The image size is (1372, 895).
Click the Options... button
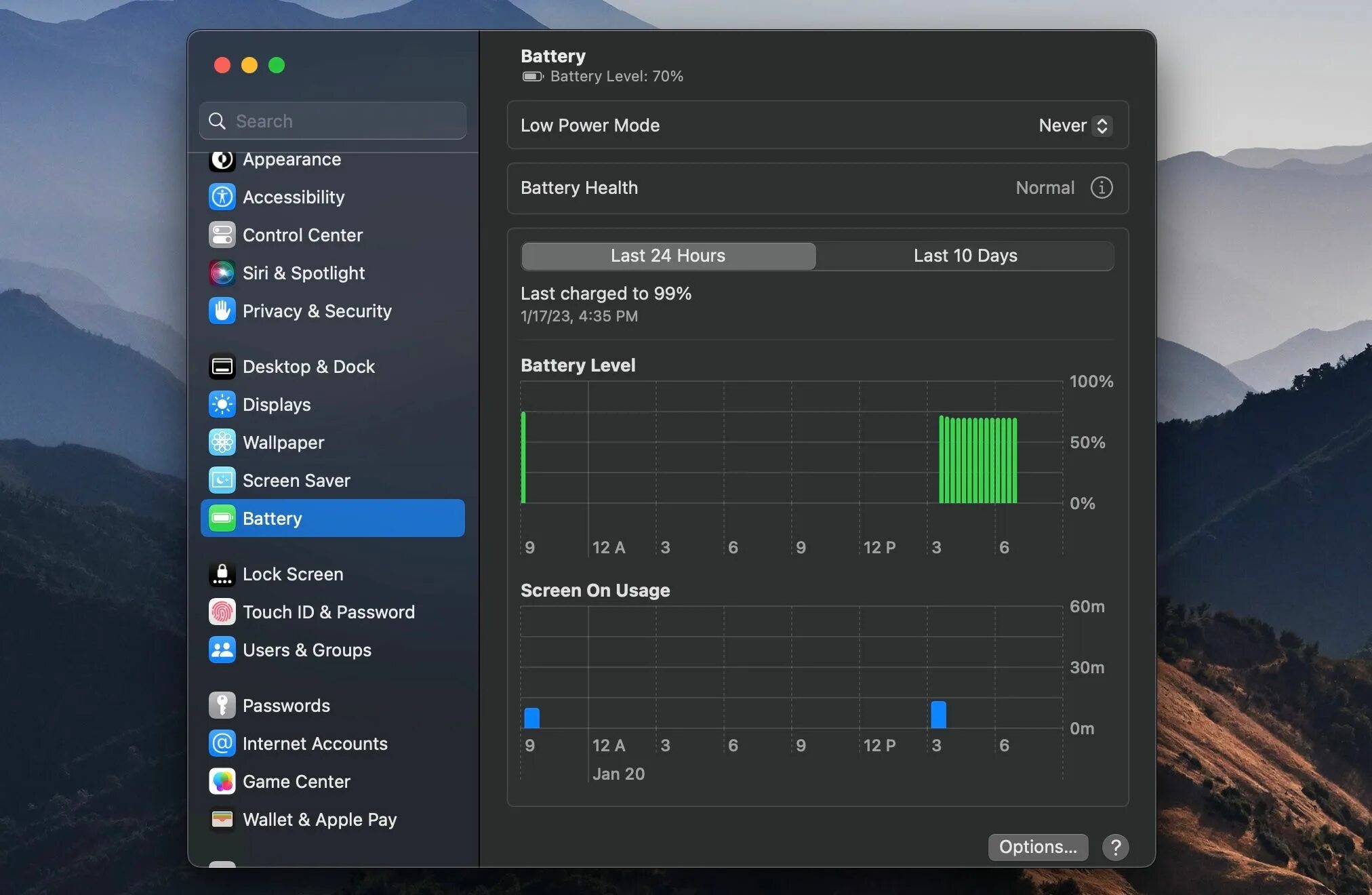tap(1037, 847)
